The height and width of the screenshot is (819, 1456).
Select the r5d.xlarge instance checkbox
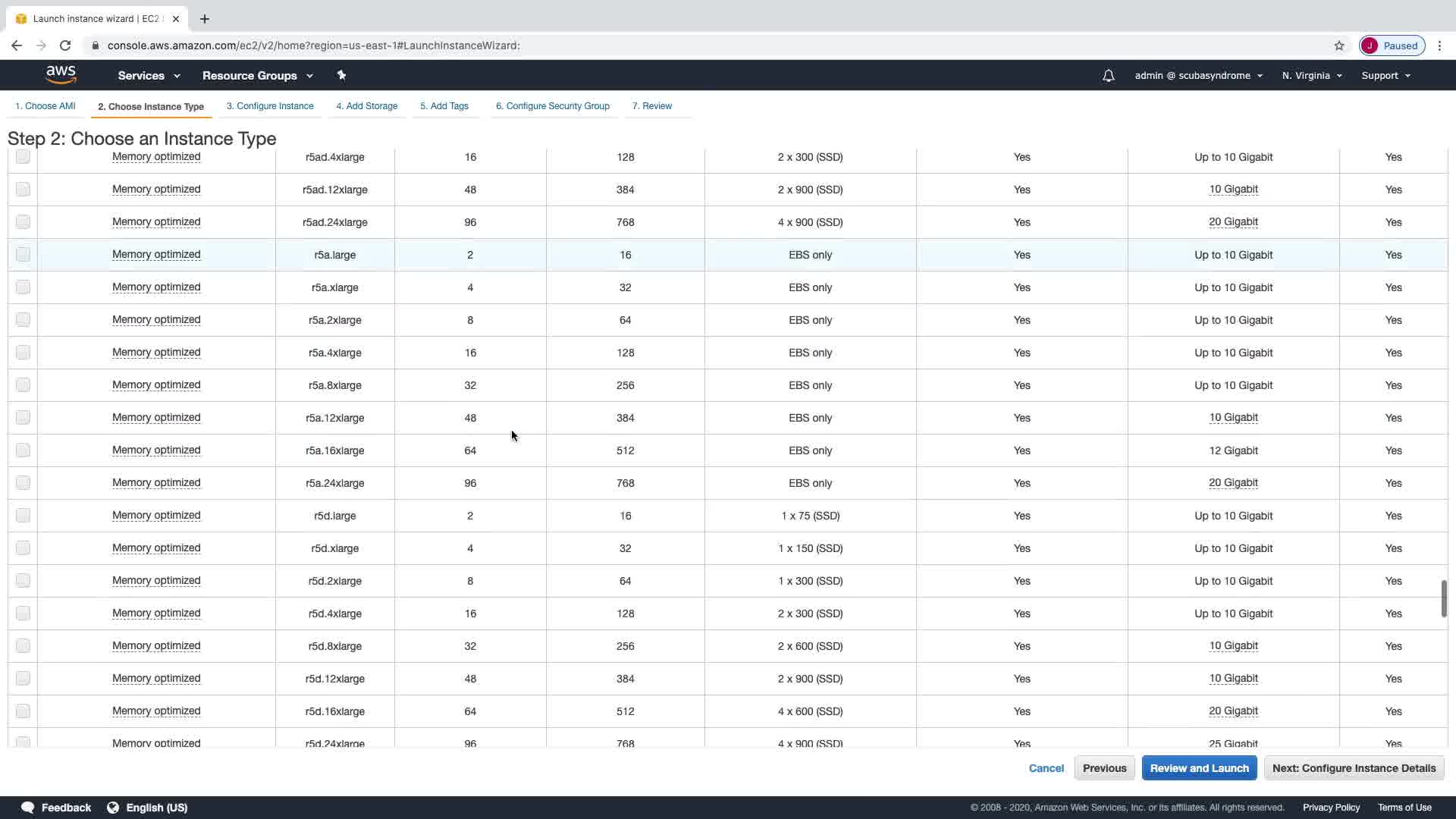click(x=23, y=548)
